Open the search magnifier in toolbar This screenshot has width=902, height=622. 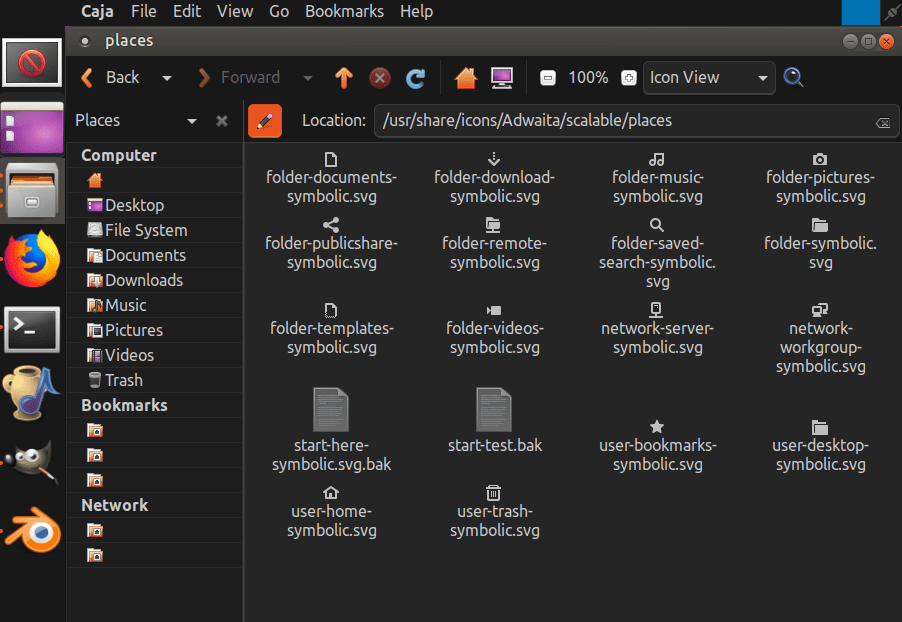point(793,77)
